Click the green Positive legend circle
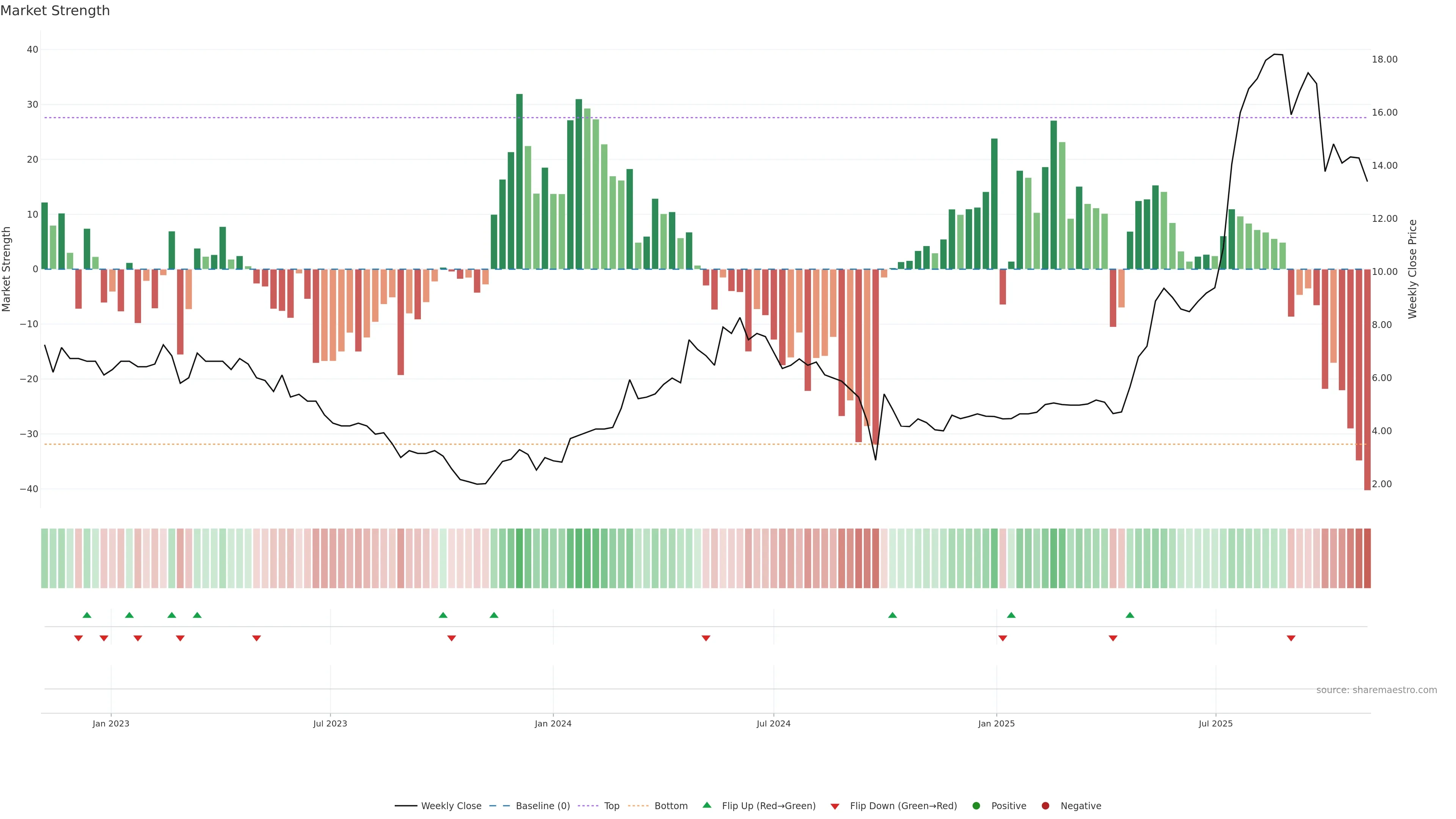Image resolution: width=1456 pixels, height=819 pixels. [x=976, y=805]
